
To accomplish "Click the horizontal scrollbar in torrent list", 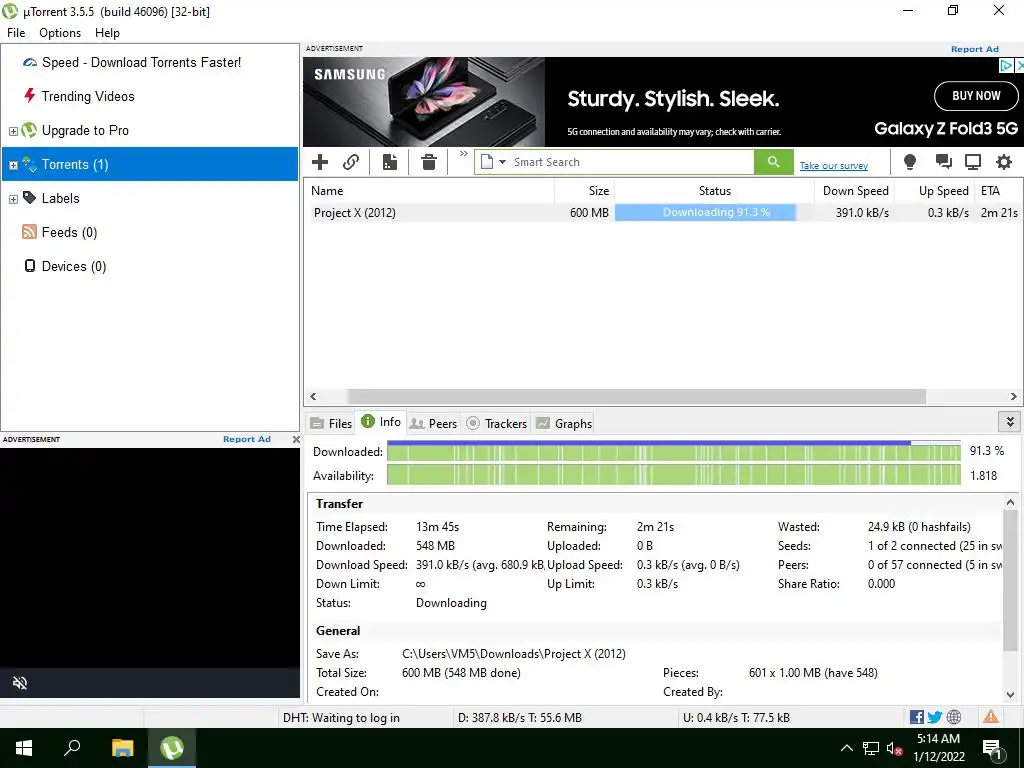I will click(637, 396).
